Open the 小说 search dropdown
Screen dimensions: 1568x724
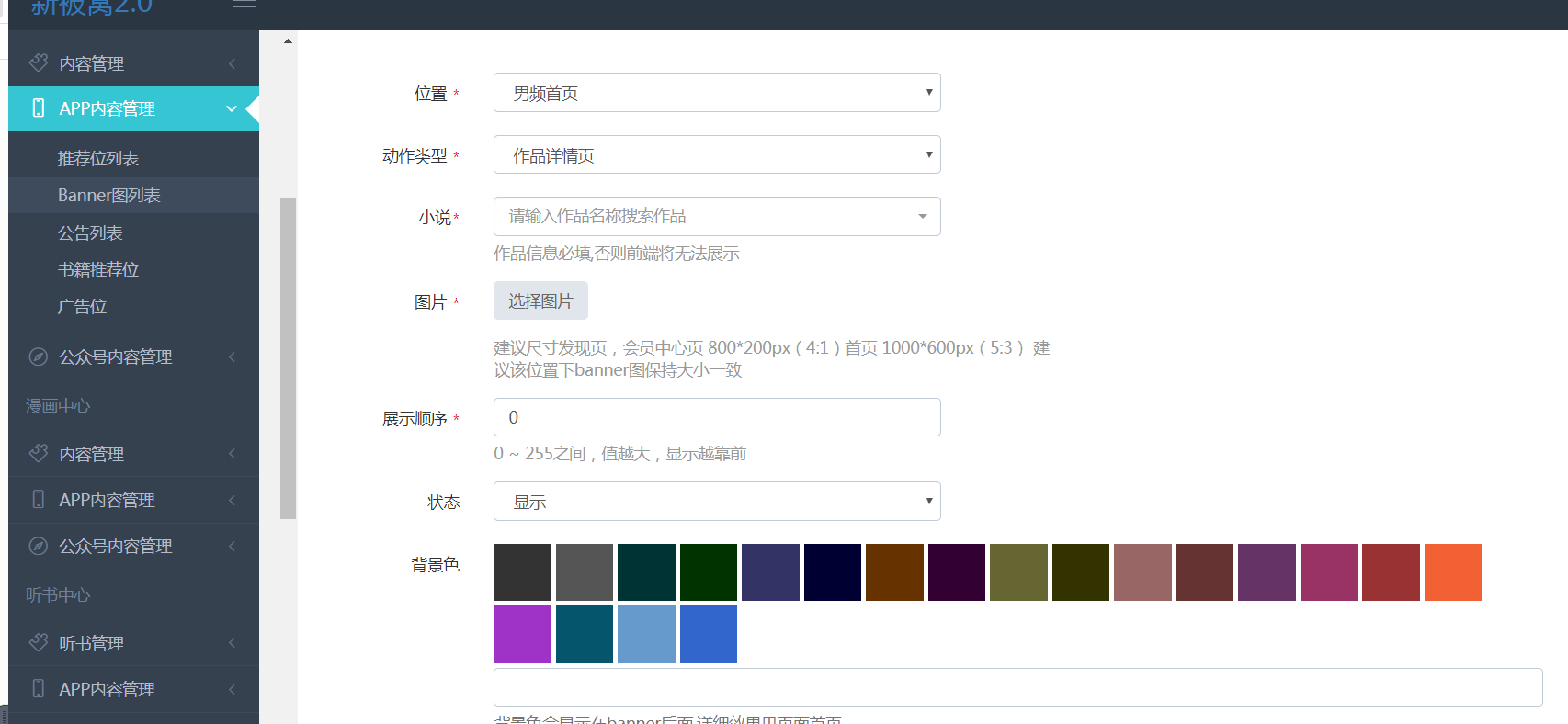point(717,216)
